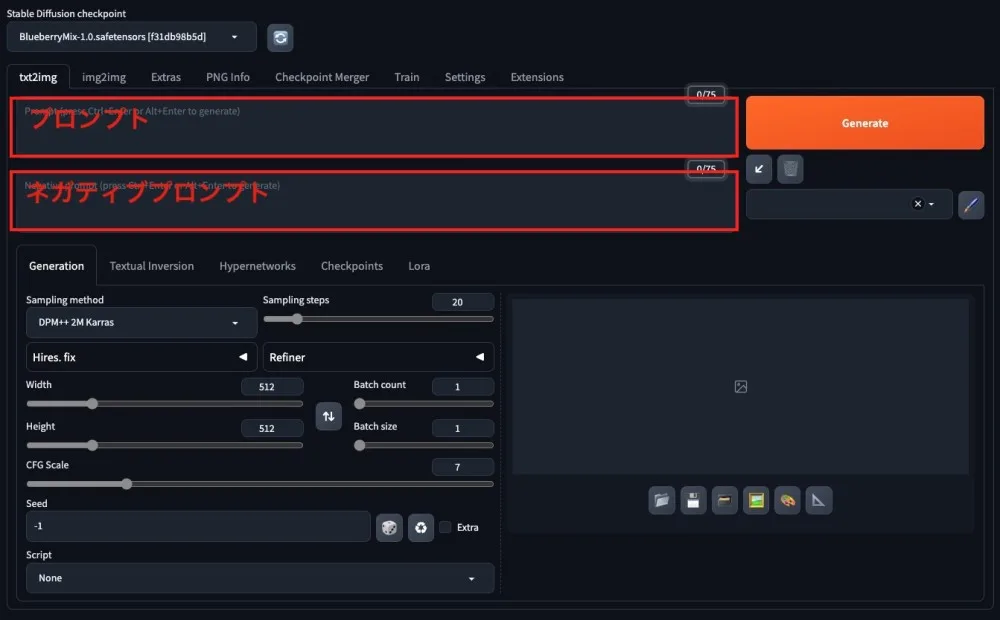Switch to the img2img tab

pos(104,77)
